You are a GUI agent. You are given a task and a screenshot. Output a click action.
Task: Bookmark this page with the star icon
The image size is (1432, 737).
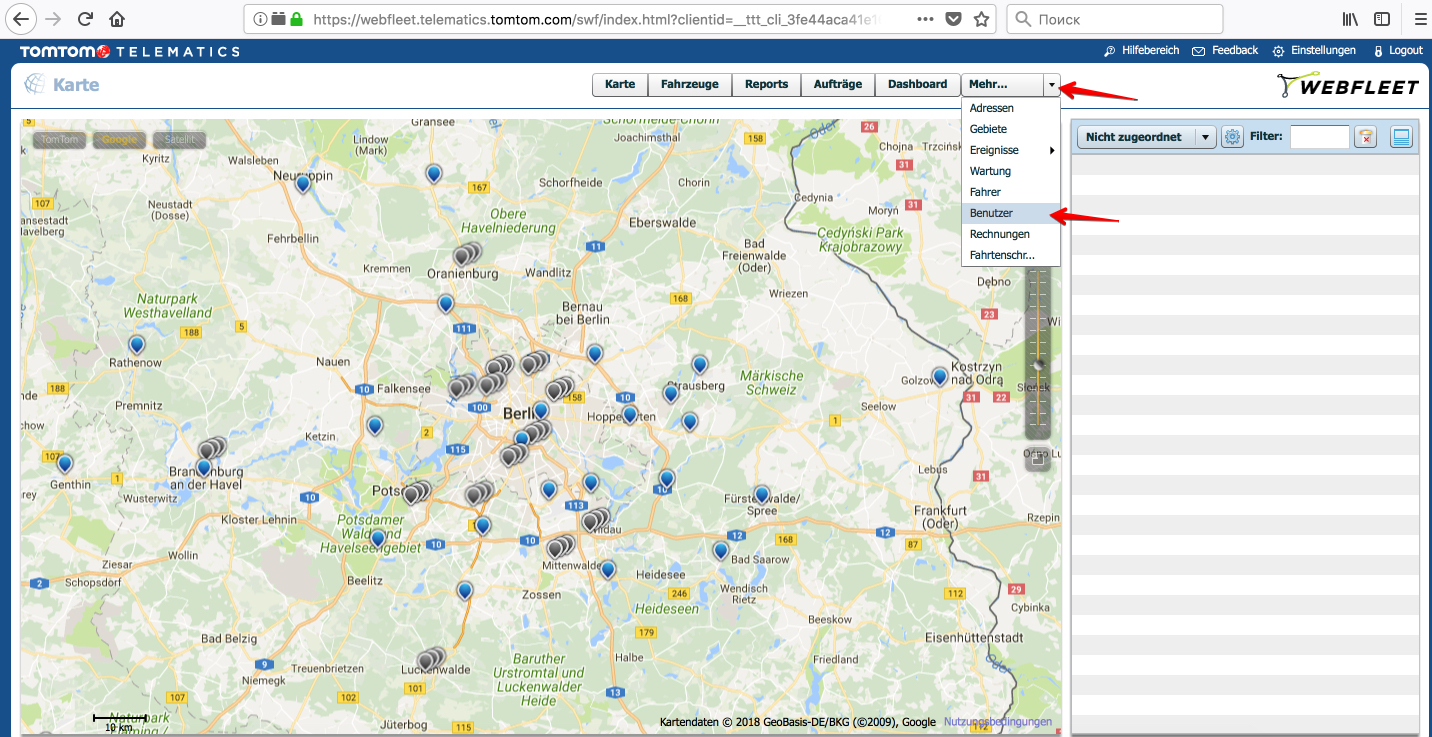(x=981, y=19)
